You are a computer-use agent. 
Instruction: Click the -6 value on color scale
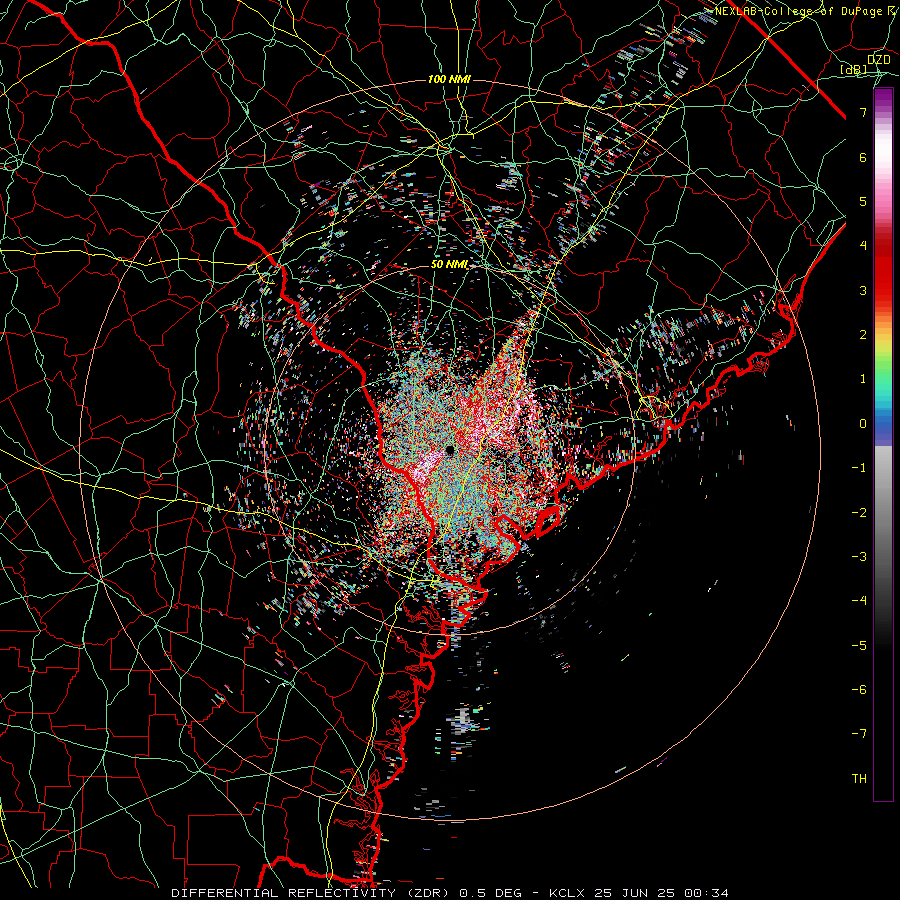[859, 690]
